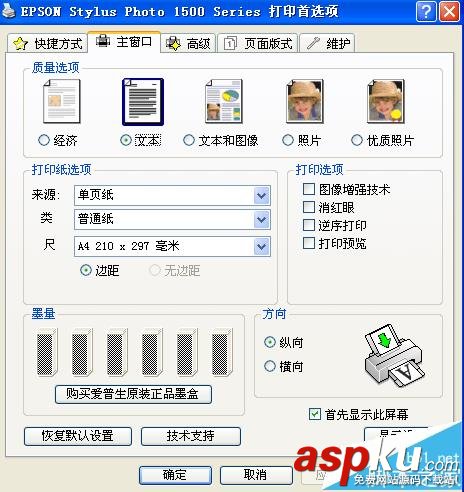Click the fourth ink cartridge level icon
Viewport: 464px width, 492px height.
coord(152,352)
